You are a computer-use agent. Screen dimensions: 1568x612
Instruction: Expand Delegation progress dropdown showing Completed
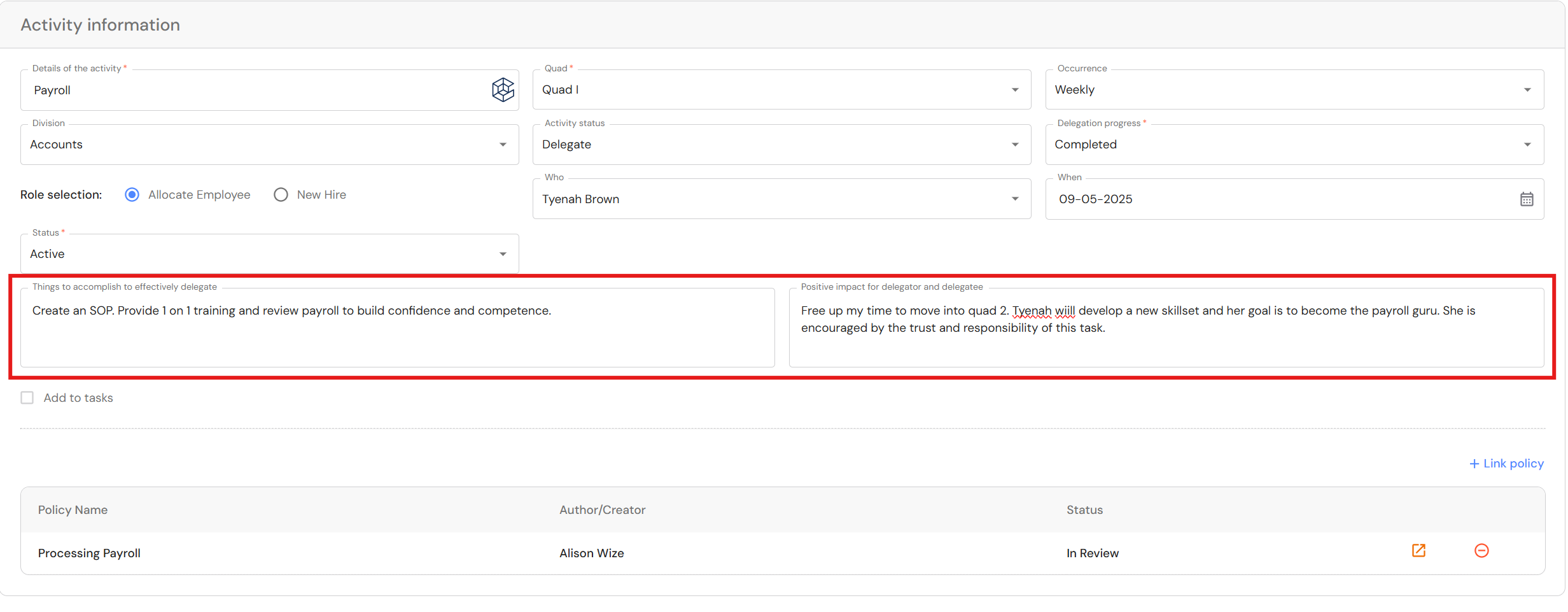1527,145
